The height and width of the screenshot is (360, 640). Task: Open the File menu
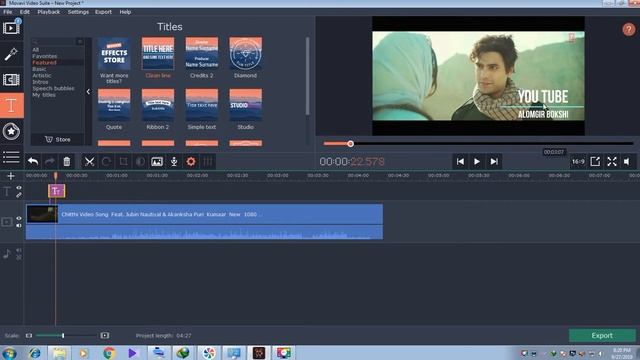(8, 12)
